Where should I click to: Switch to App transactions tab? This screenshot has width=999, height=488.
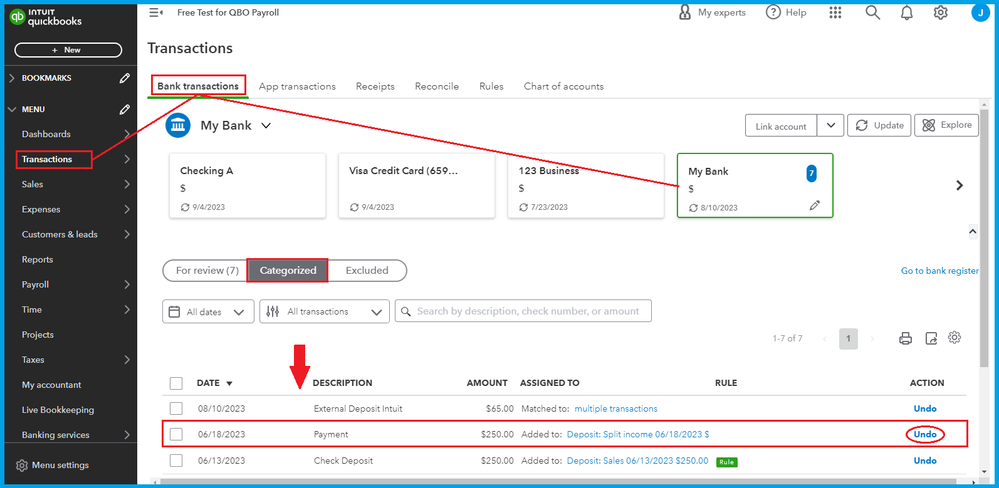point(297,86)
